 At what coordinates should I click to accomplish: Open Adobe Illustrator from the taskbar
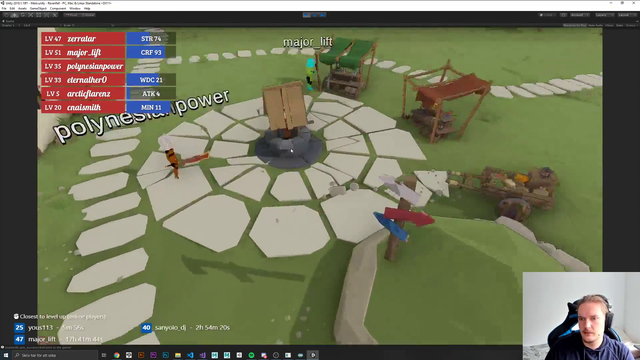(141, 355)
